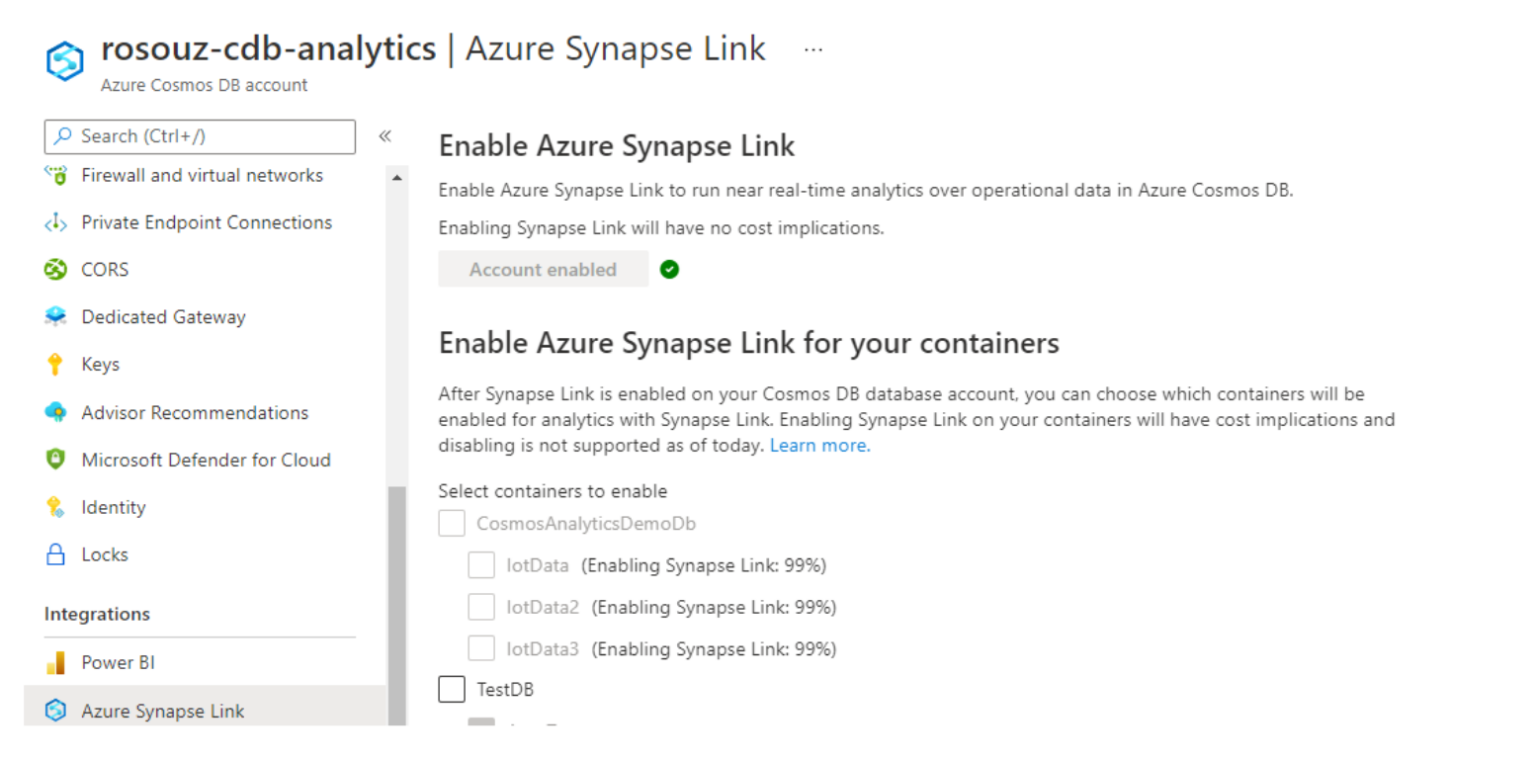The image size is (1536, 763).
Task: Click the Azure Cosmos DB account icon
Action: click(x=63, y=60)
